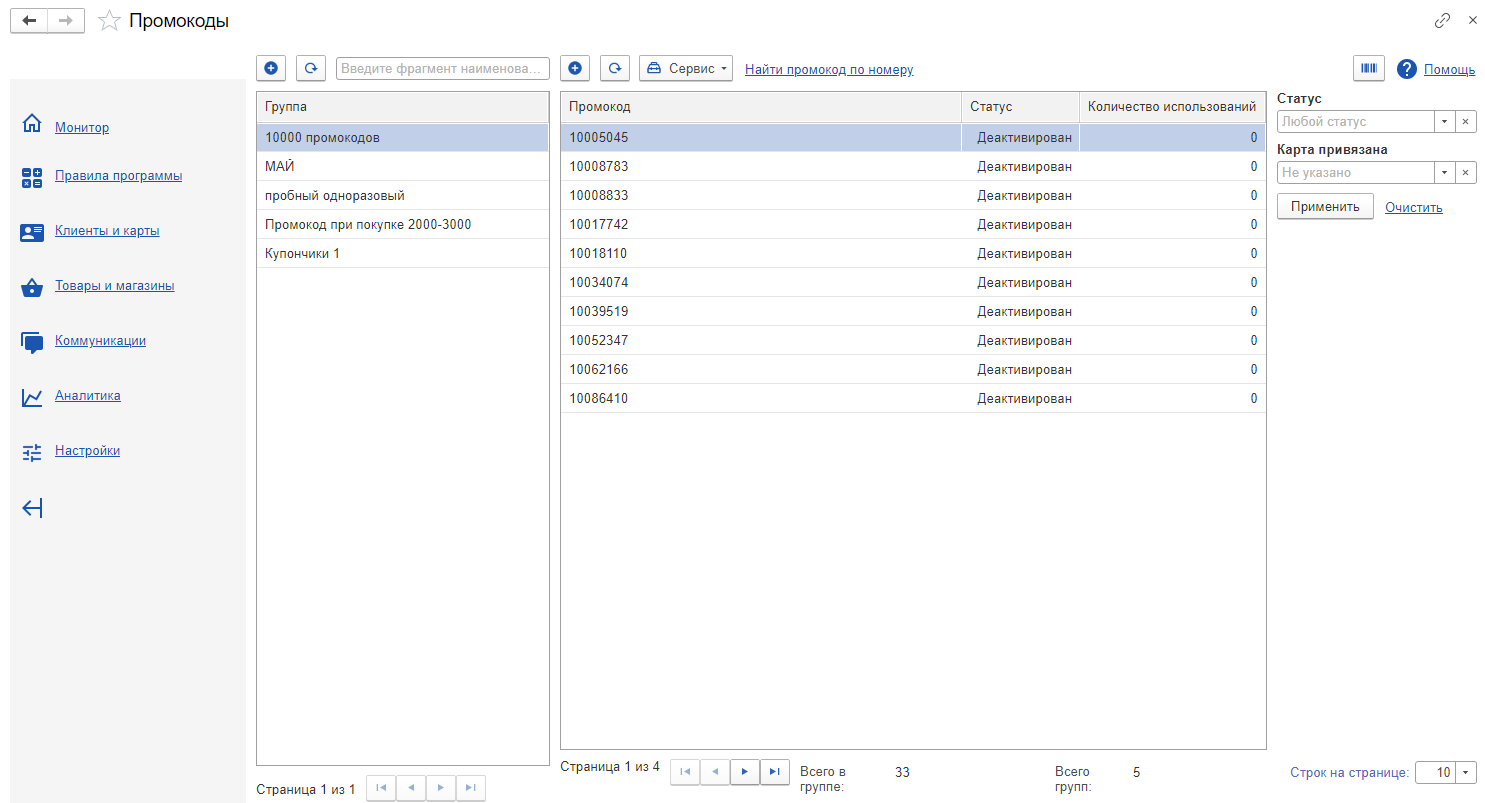This screenshot has height=803, width=1485.
Task: Jump to the first groups page
Action: [x=381, y=788]
